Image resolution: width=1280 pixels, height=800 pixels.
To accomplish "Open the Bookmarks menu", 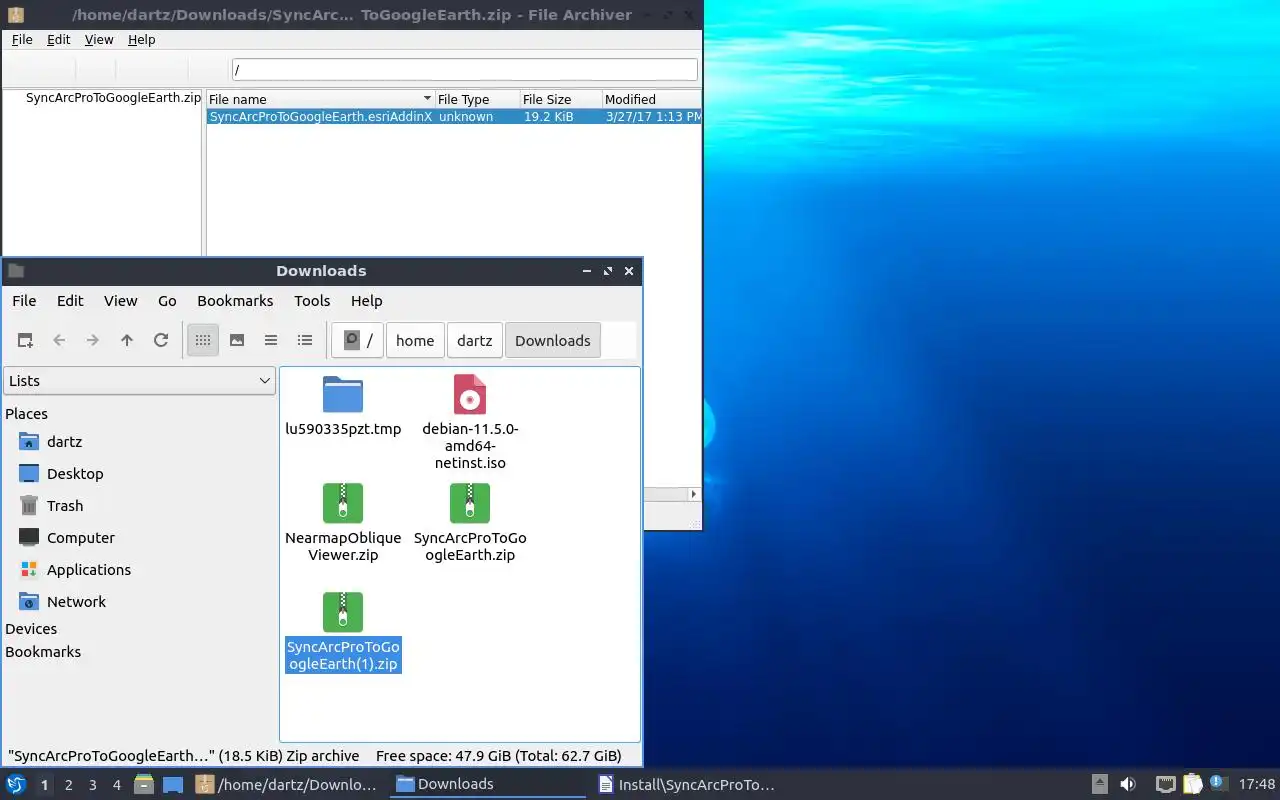I will [235, 300].
